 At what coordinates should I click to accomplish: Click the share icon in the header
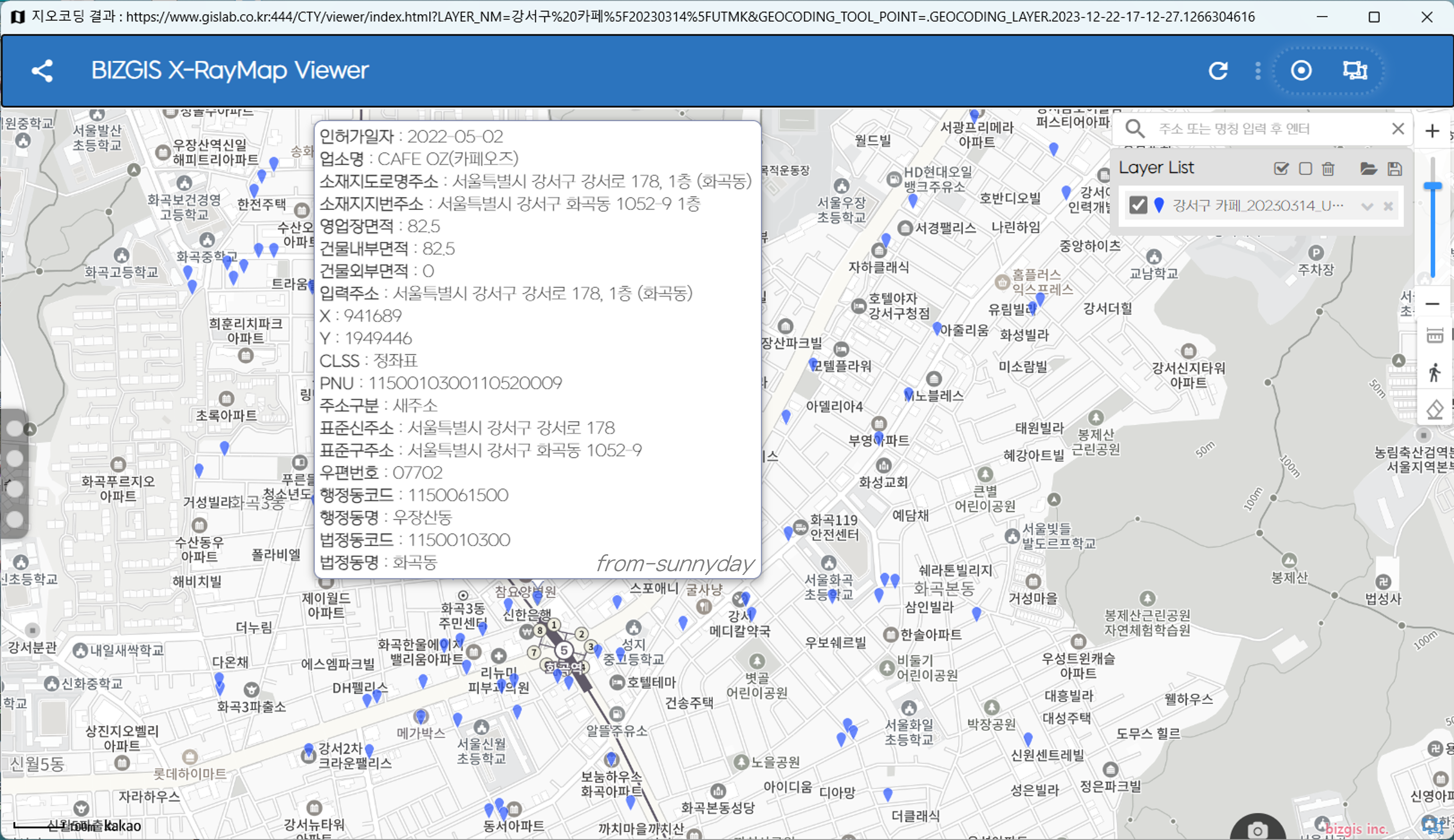42,71
